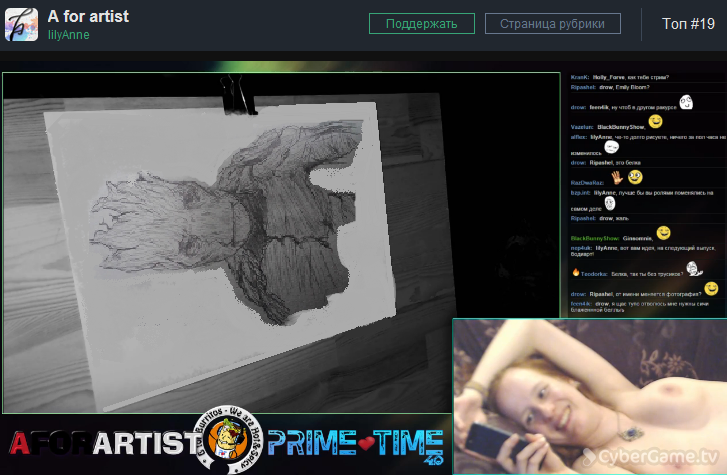727x475 pixels.
Task: Click the alfkx username in chat
Action: coord(578,137)
